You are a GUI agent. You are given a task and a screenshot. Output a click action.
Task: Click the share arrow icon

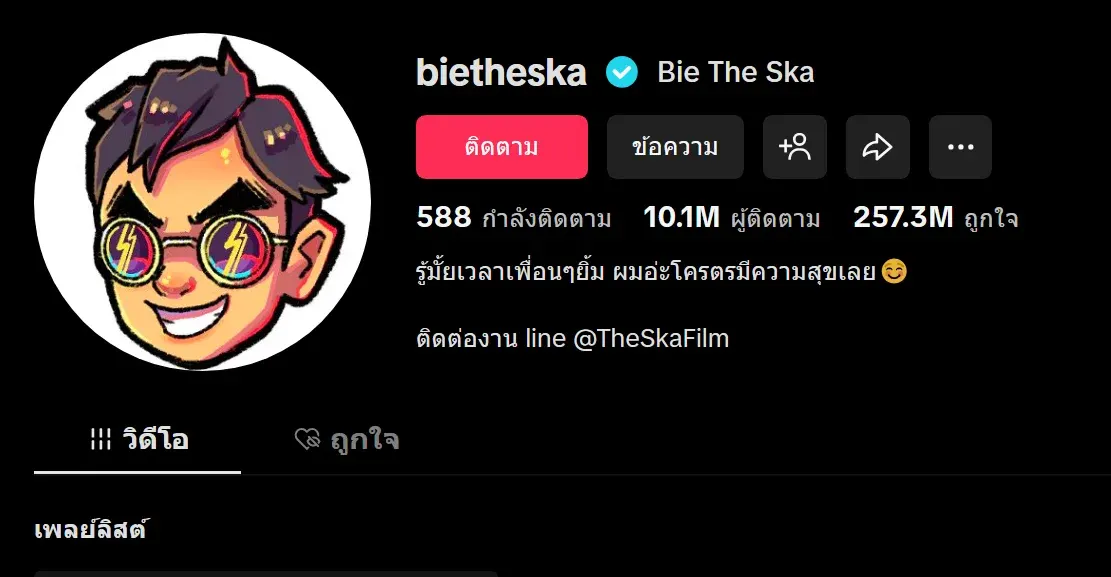click(878, 147)
